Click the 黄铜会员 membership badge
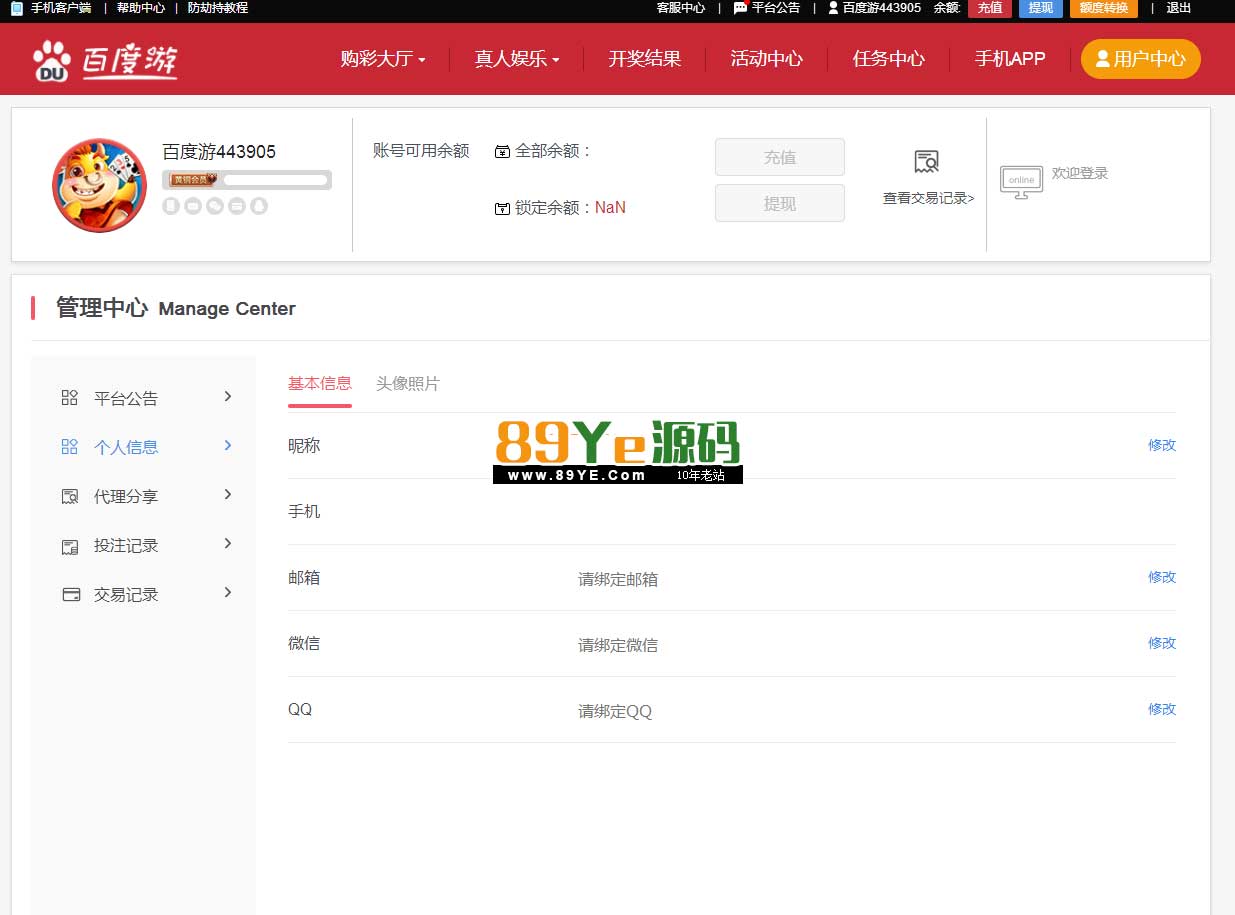Image resolution: width=1235 pixels, height=915 pixels. (193, 180)
